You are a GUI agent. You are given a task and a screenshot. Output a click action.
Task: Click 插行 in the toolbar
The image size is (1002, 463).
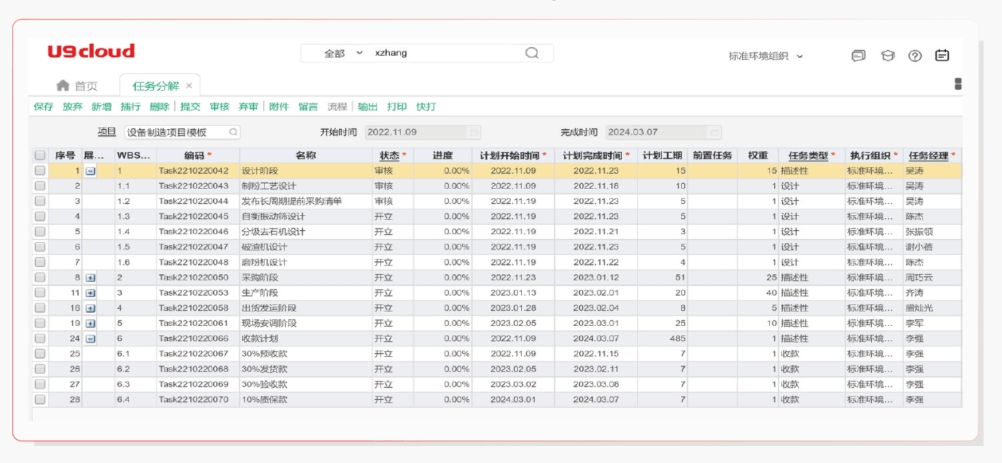click(x=130, y=107)
